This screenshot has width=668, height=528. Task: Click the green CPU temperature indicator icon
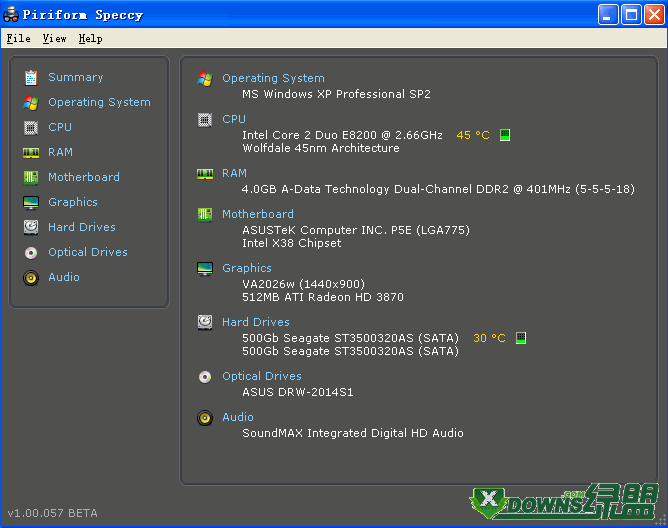505,135
